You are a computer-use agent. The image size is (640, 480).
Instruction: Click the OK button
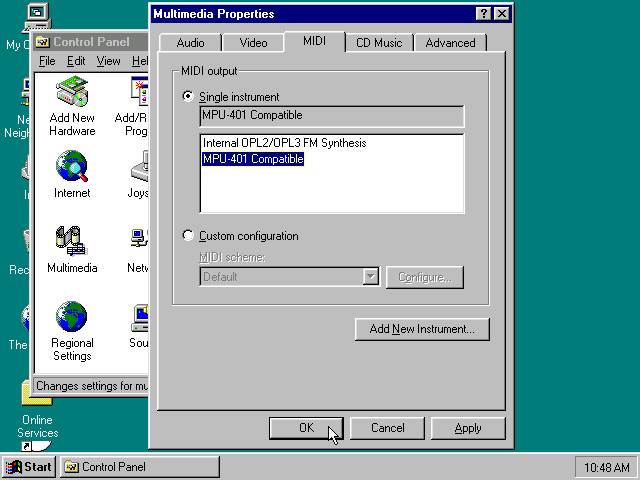(306, 428)
